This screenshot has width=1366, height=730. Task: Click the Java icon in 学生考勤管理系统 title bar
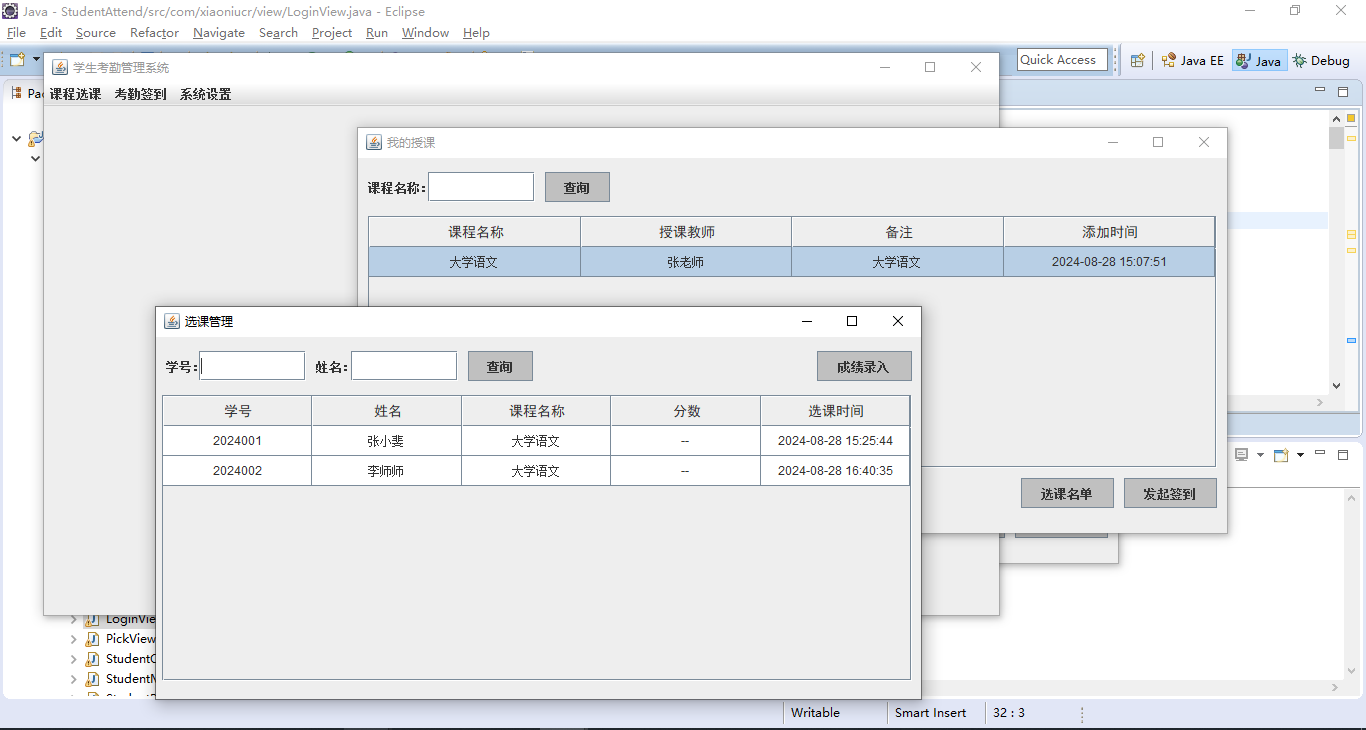(x=60, y=67)
